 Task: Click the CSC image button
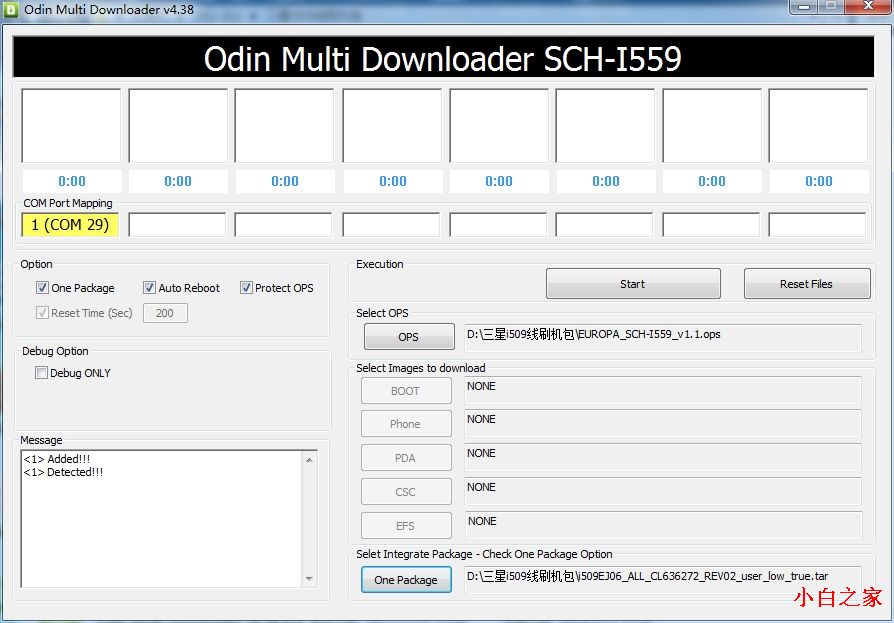click(x=406, y=492)
